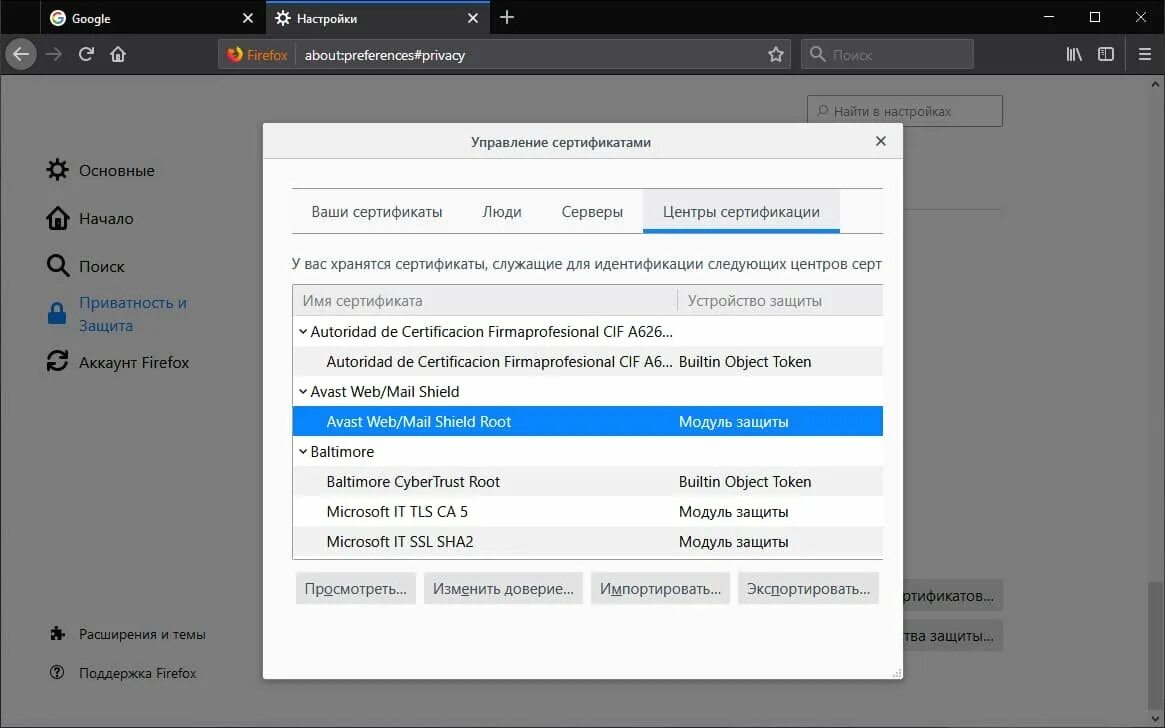Click the address bar URL field

[x=529, y=55]
